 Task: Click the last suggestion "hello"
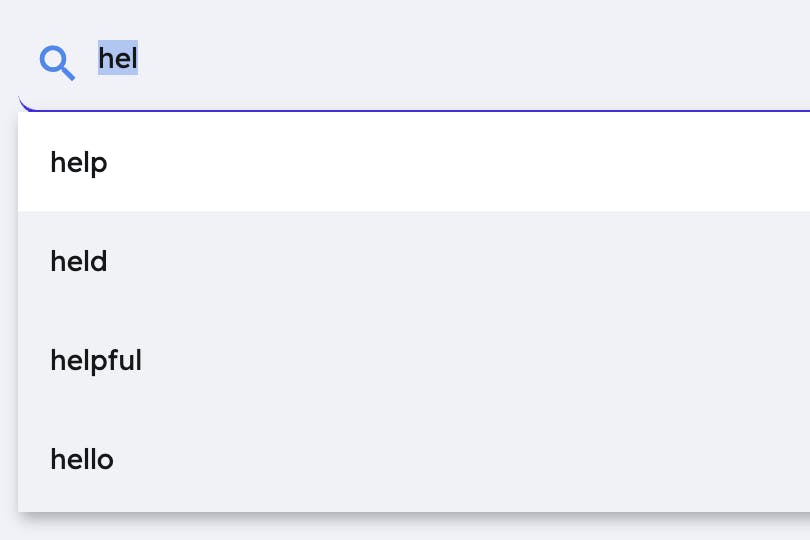(x=414, y=459)
